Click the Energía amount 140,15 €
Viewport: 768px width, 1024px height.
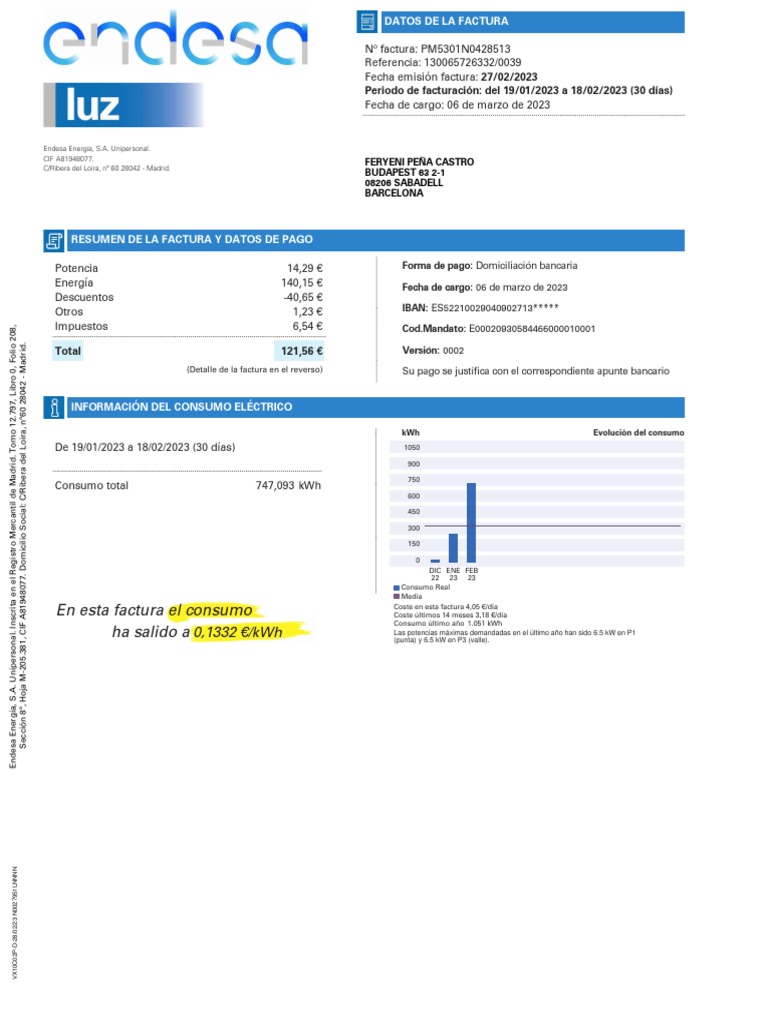click(302, 283)
